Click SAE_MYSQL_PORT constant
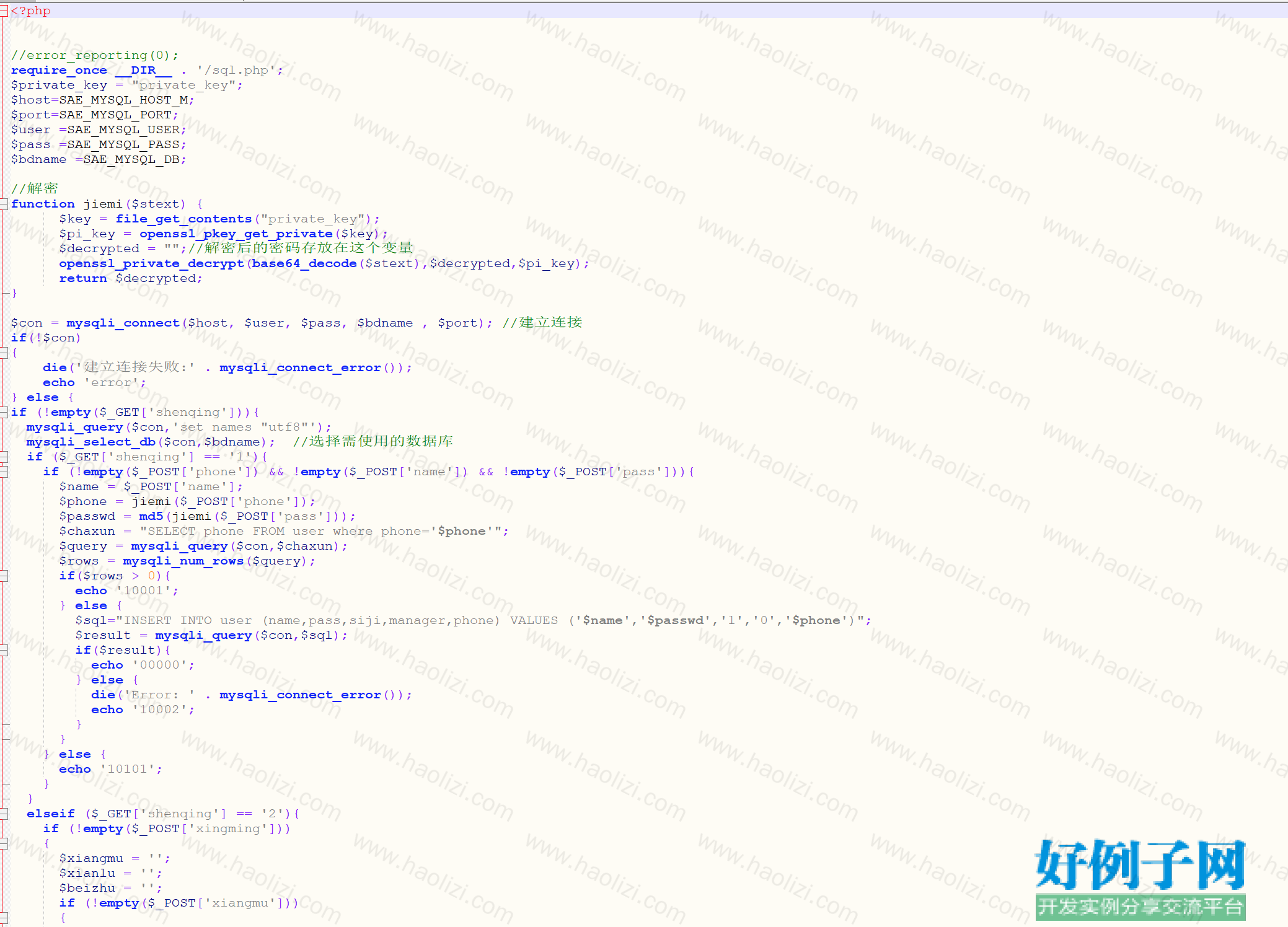Image resolution: width=1288 pixels, height=927 pixels. 115,115
